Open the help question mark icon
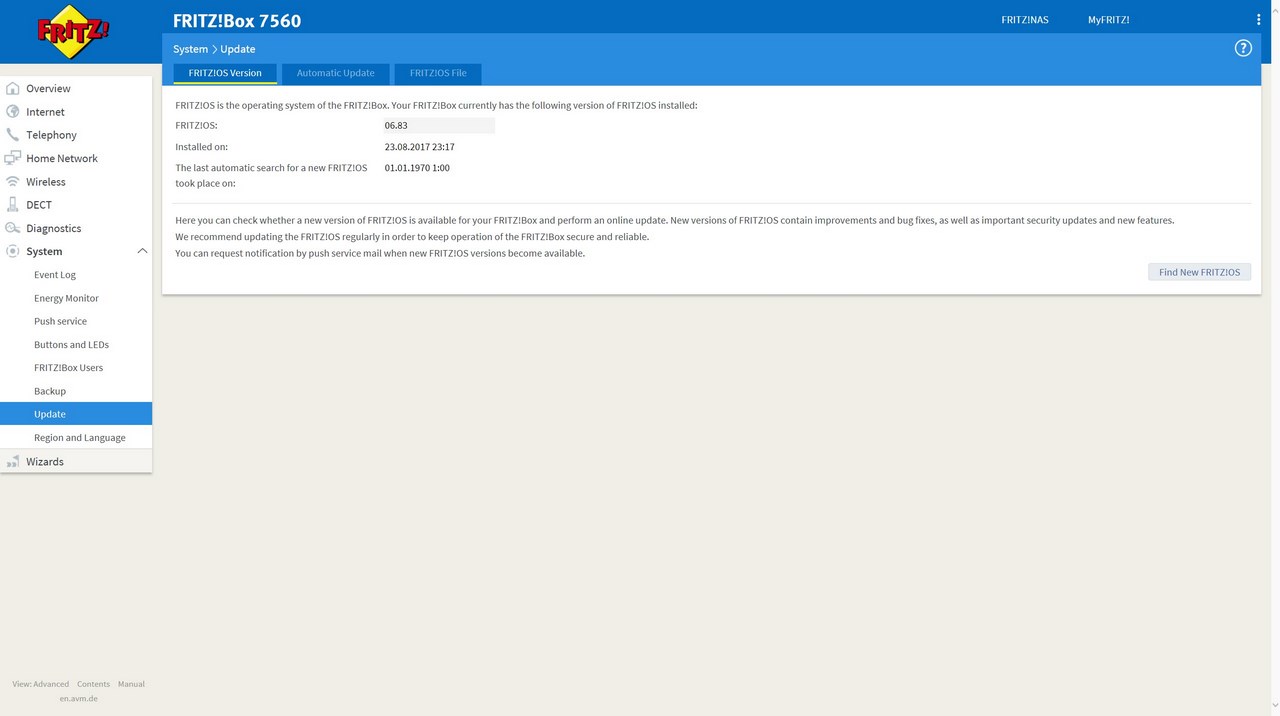Screen dimensions: 1280x716 pyautogui.click(x=1243, y=48)
